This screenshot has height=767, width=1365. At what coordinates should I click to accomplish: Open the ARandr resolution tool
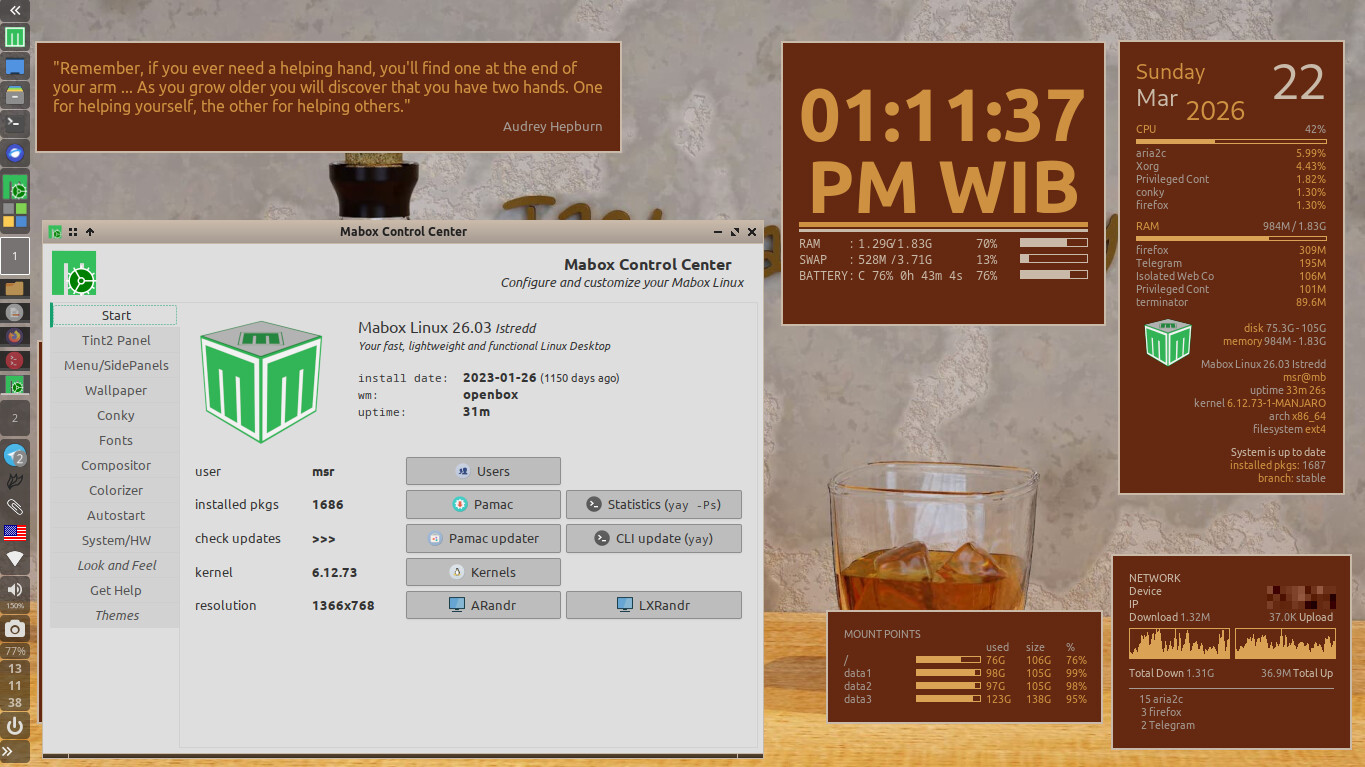(x=483, y=606)
